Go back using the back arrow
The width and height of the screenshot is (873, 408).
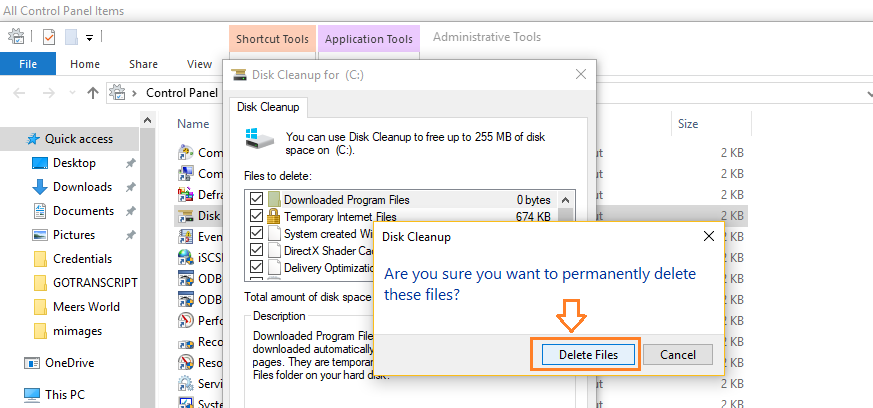point(19,93)
